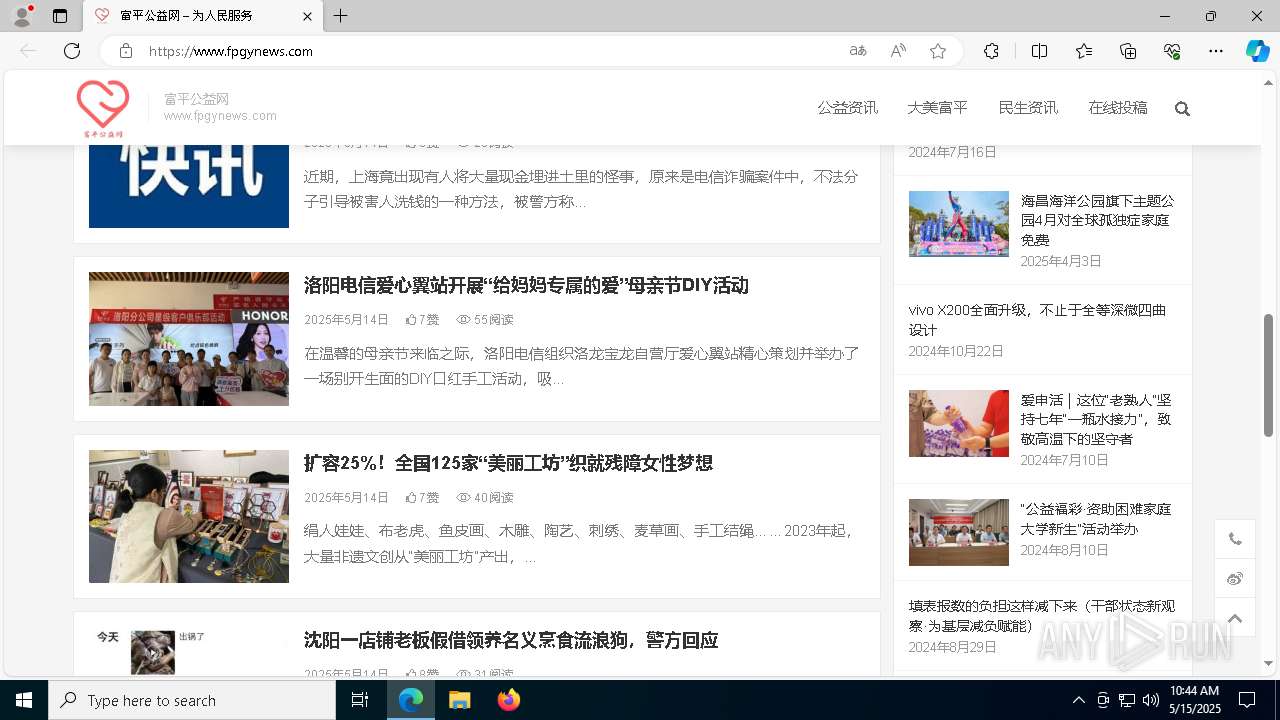Open the notification center icon
1280x720 pixels.
pos(1247,700)
